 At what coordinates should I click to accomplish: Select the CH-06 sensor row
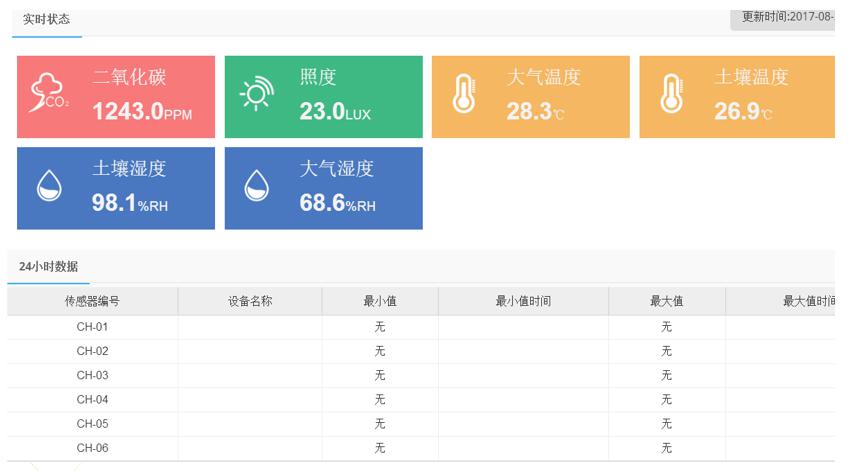pos(92,448)
